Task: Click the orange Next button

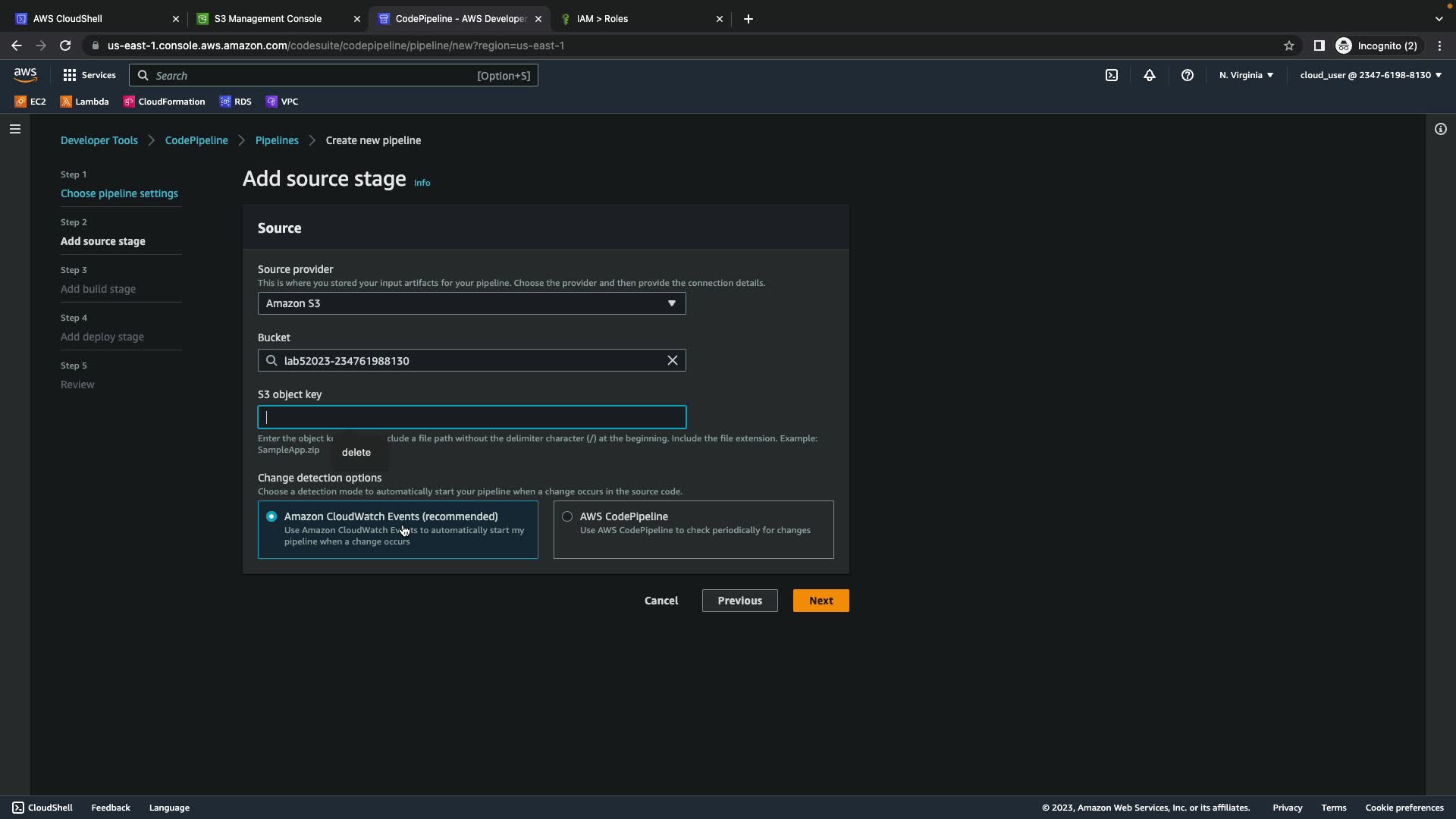Action: coord(821,601)
